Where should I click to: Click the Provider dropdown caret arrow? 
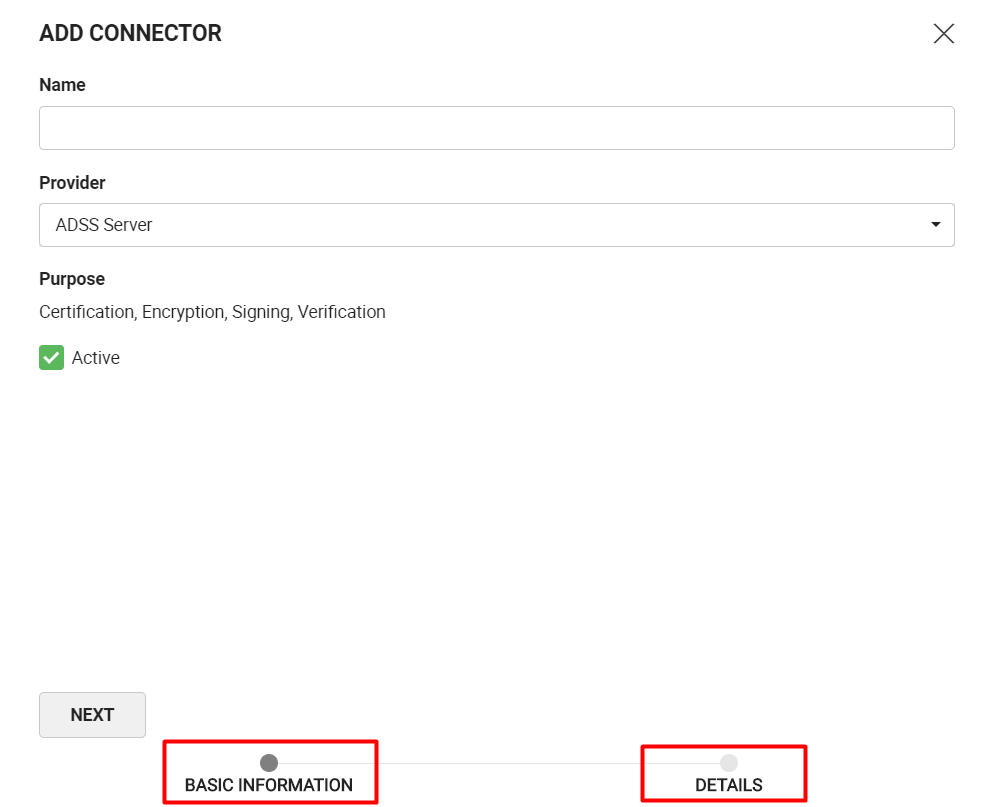935,224
